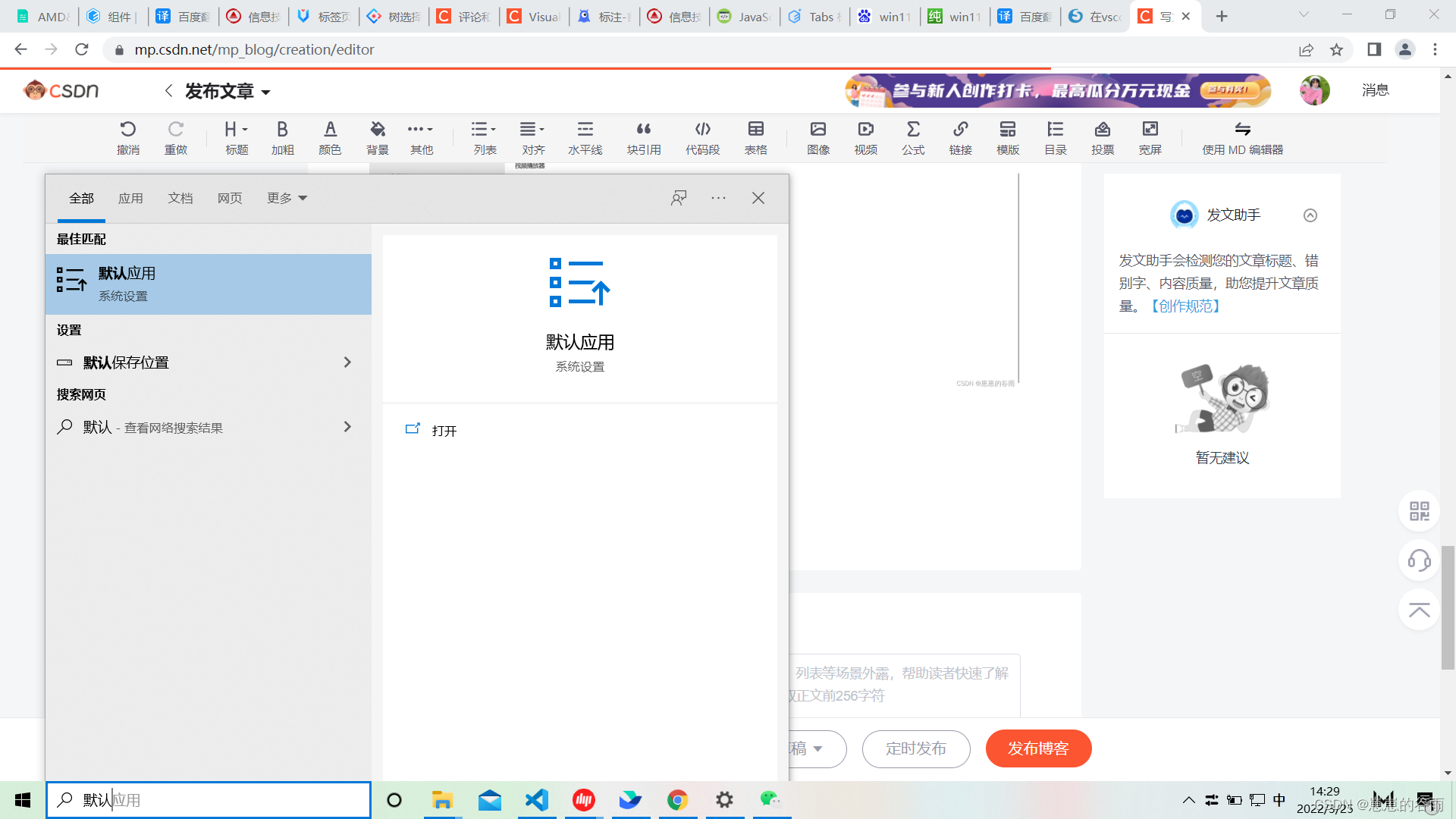Insert a horizontal rule (水平线)

585,136
